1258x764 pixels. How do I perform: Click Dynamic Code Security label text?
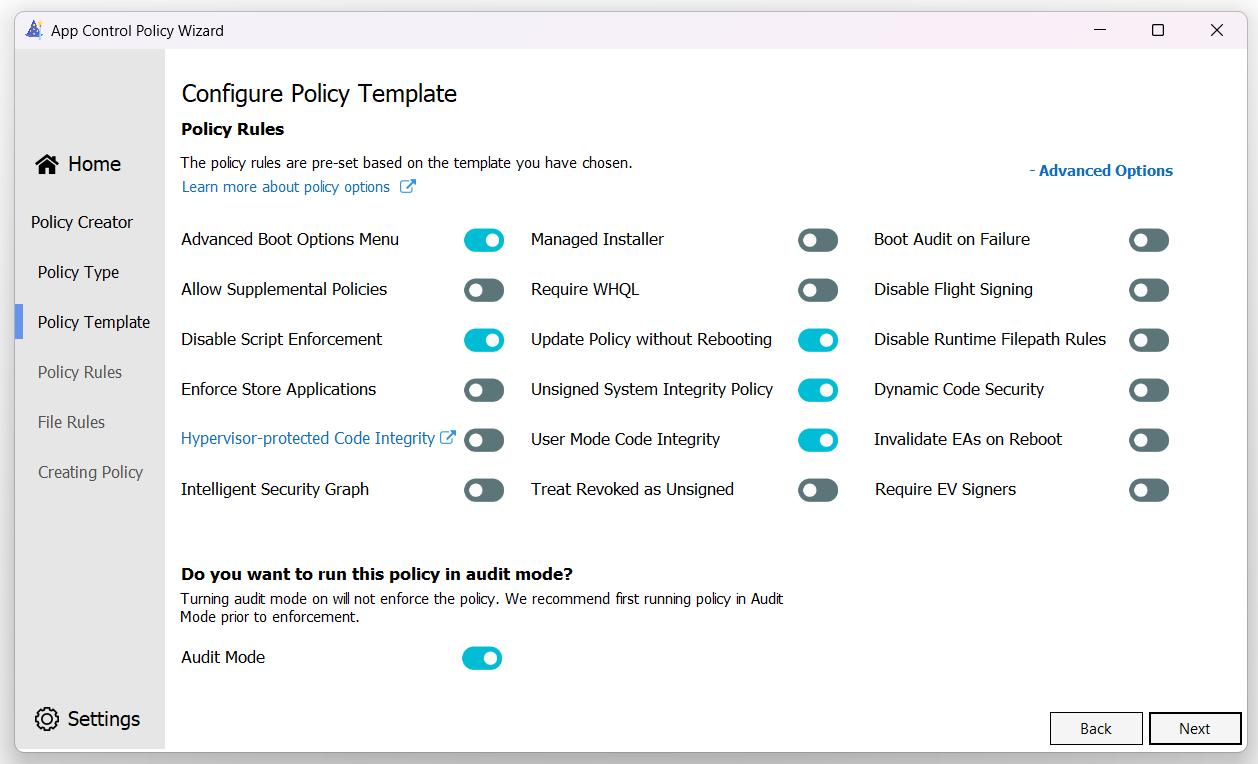[x=959, y=389]
